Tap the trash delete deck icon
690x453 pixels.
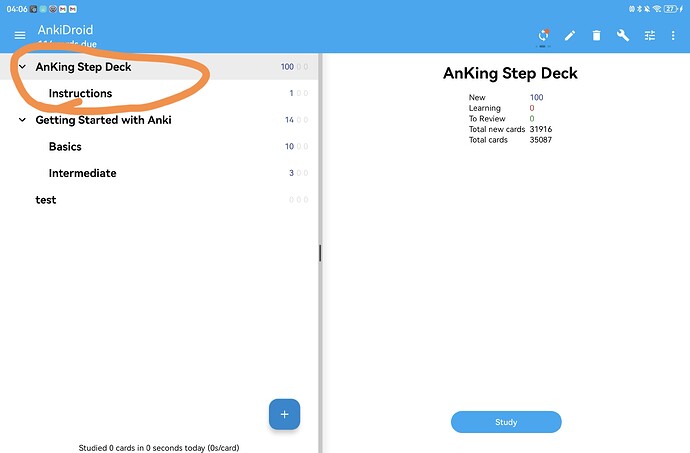(596, 35)
